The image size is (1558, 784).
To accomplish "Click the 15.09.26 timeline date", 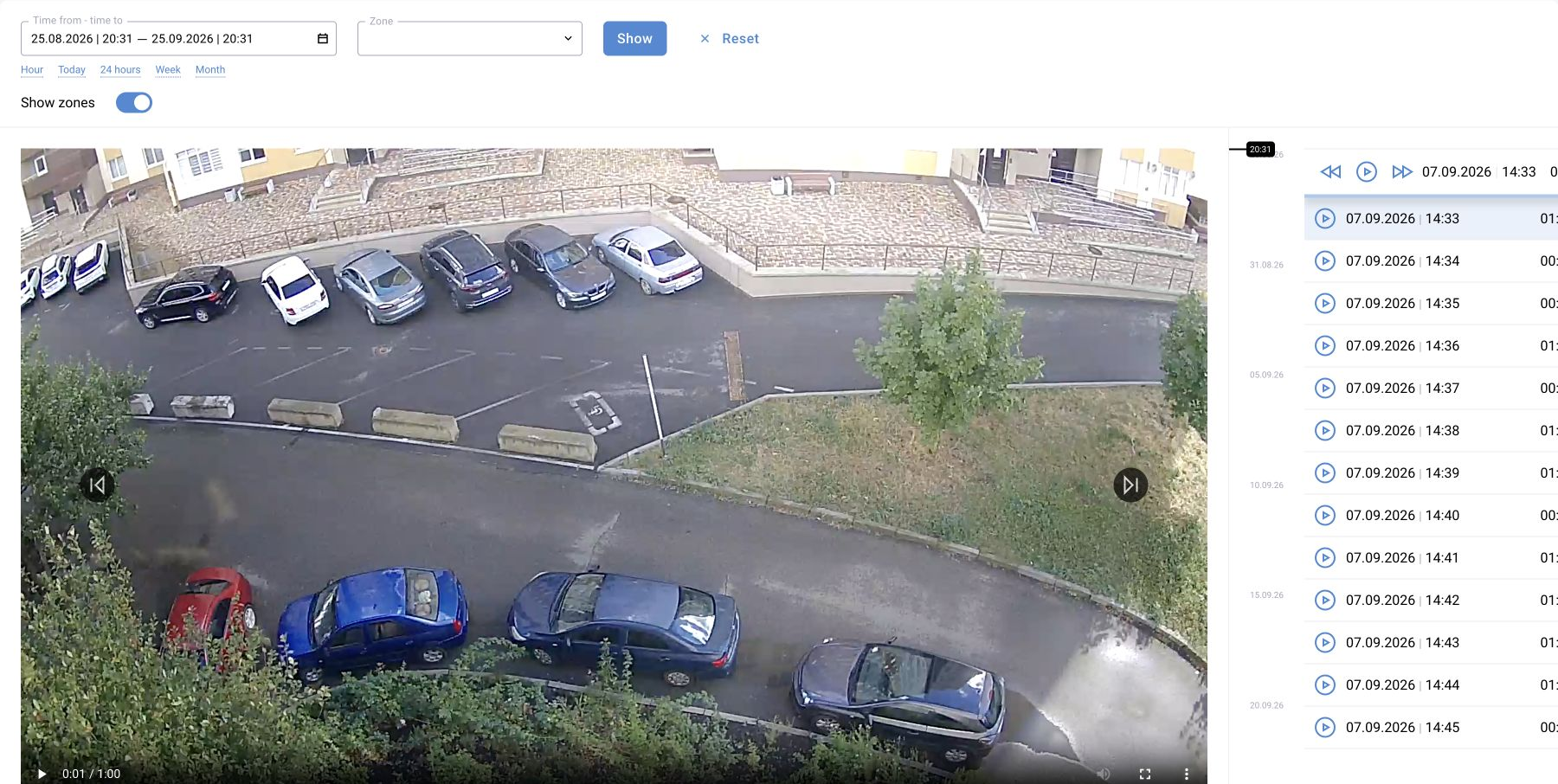I will (1266, 595).
